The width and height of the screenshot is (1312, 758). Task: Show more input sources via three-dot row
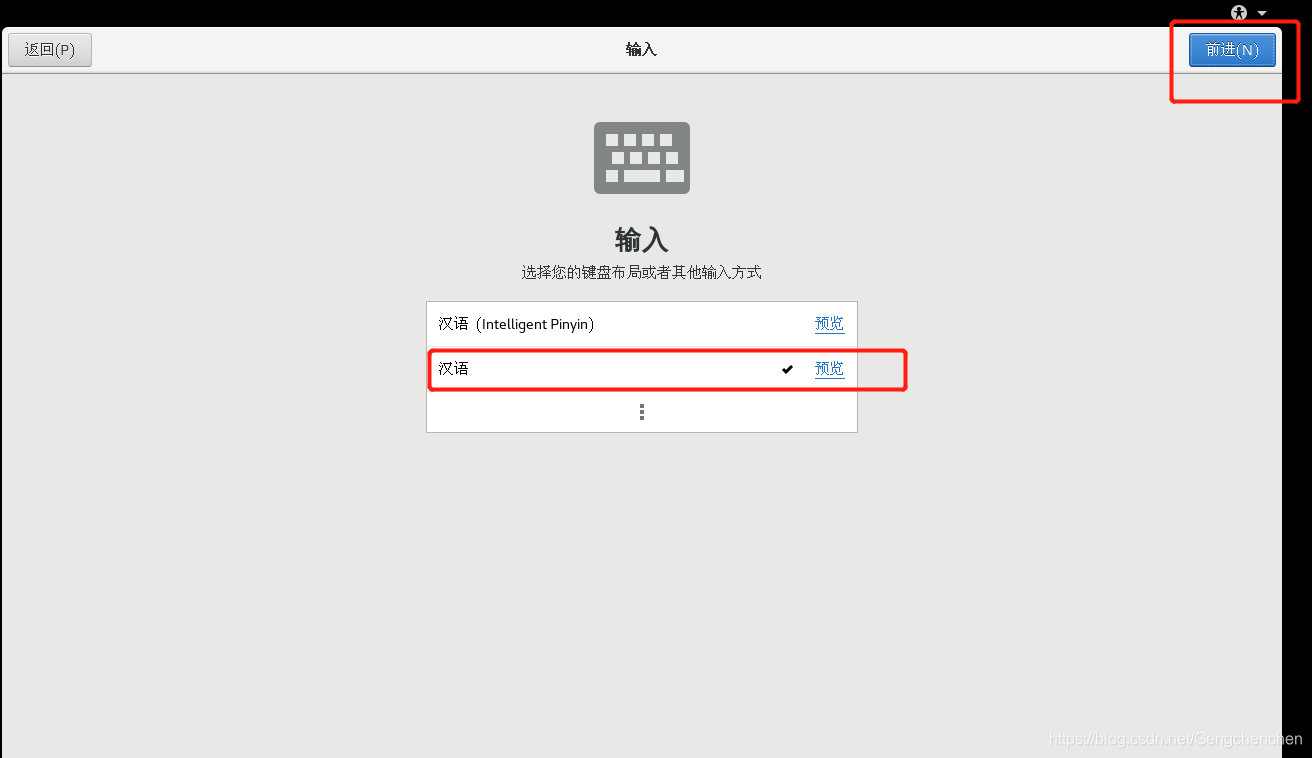(641, 412)
